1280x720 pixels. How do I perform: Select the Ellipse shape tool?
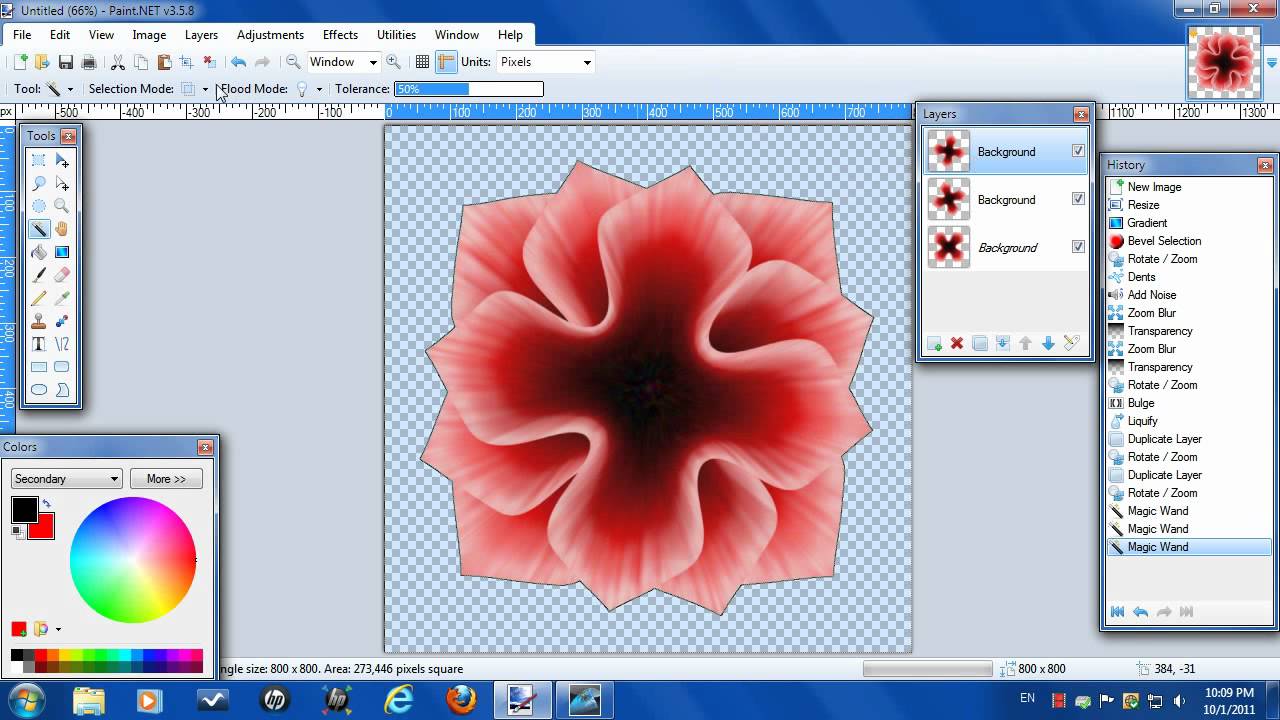click(x=39, y=390)
